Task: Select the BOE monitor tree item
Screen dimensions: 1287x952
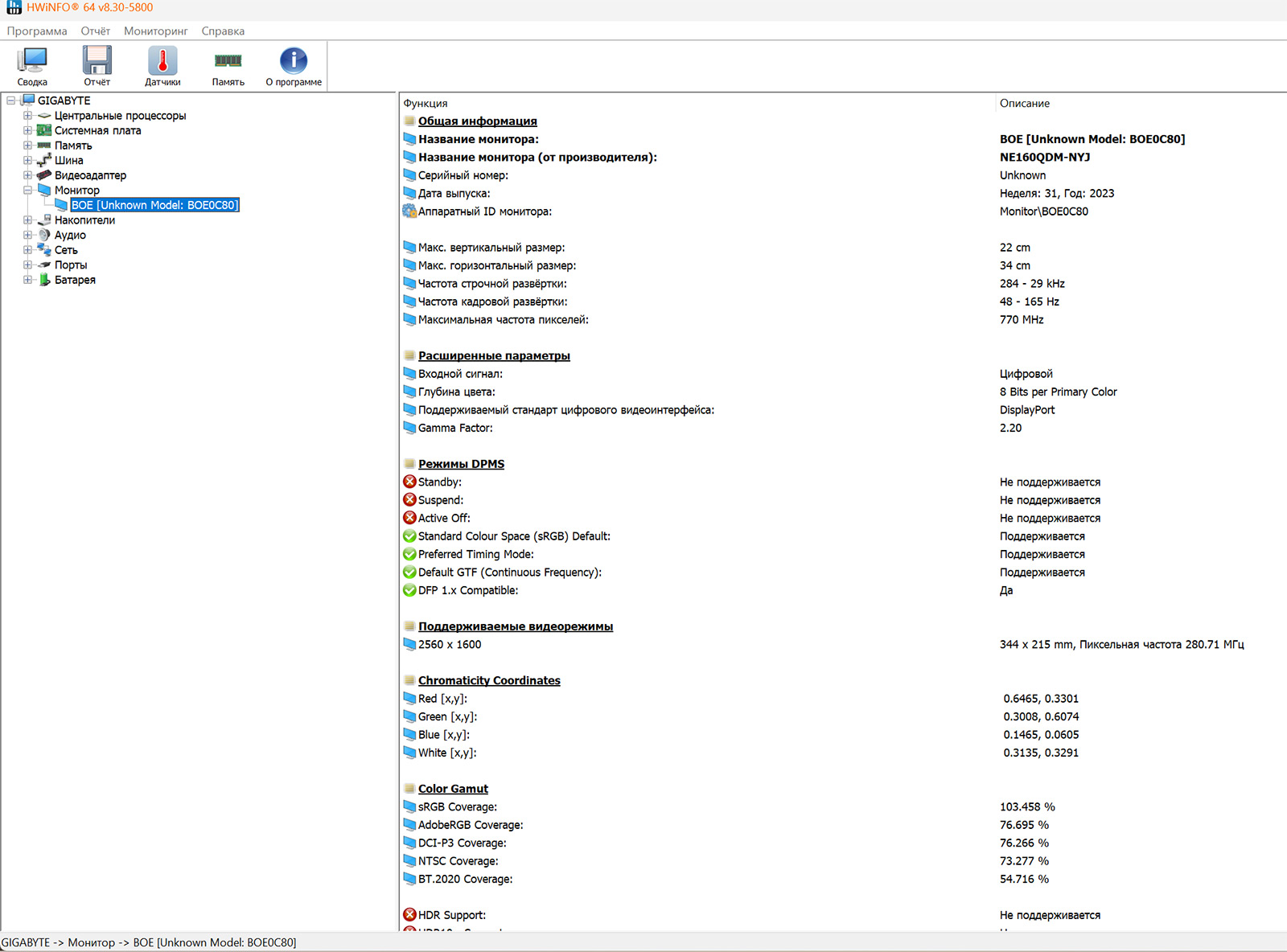Action: point(154,205)
